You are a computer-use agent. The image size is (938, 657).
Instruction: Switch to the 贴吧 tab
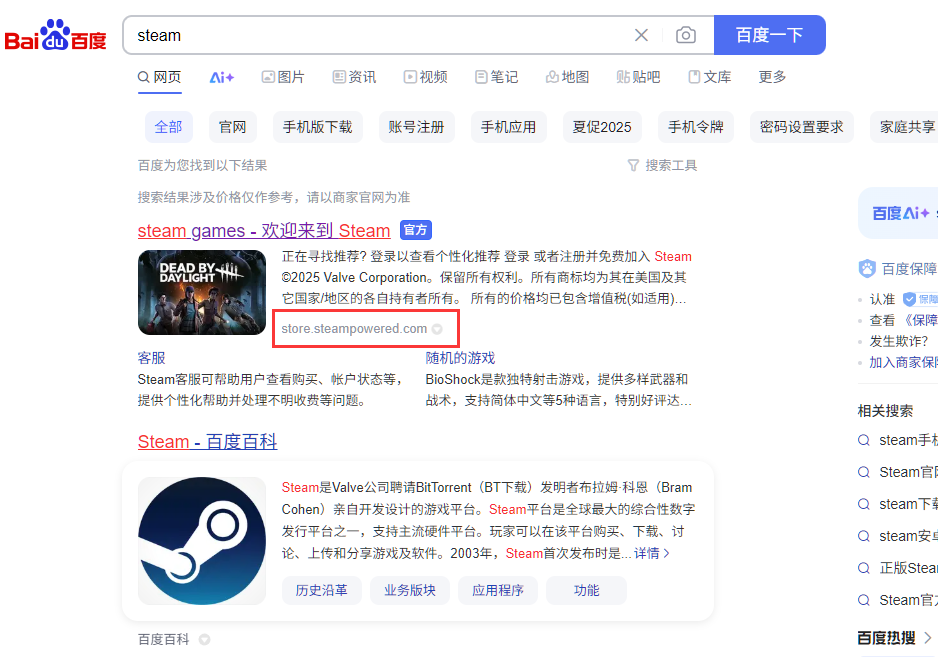638,77
